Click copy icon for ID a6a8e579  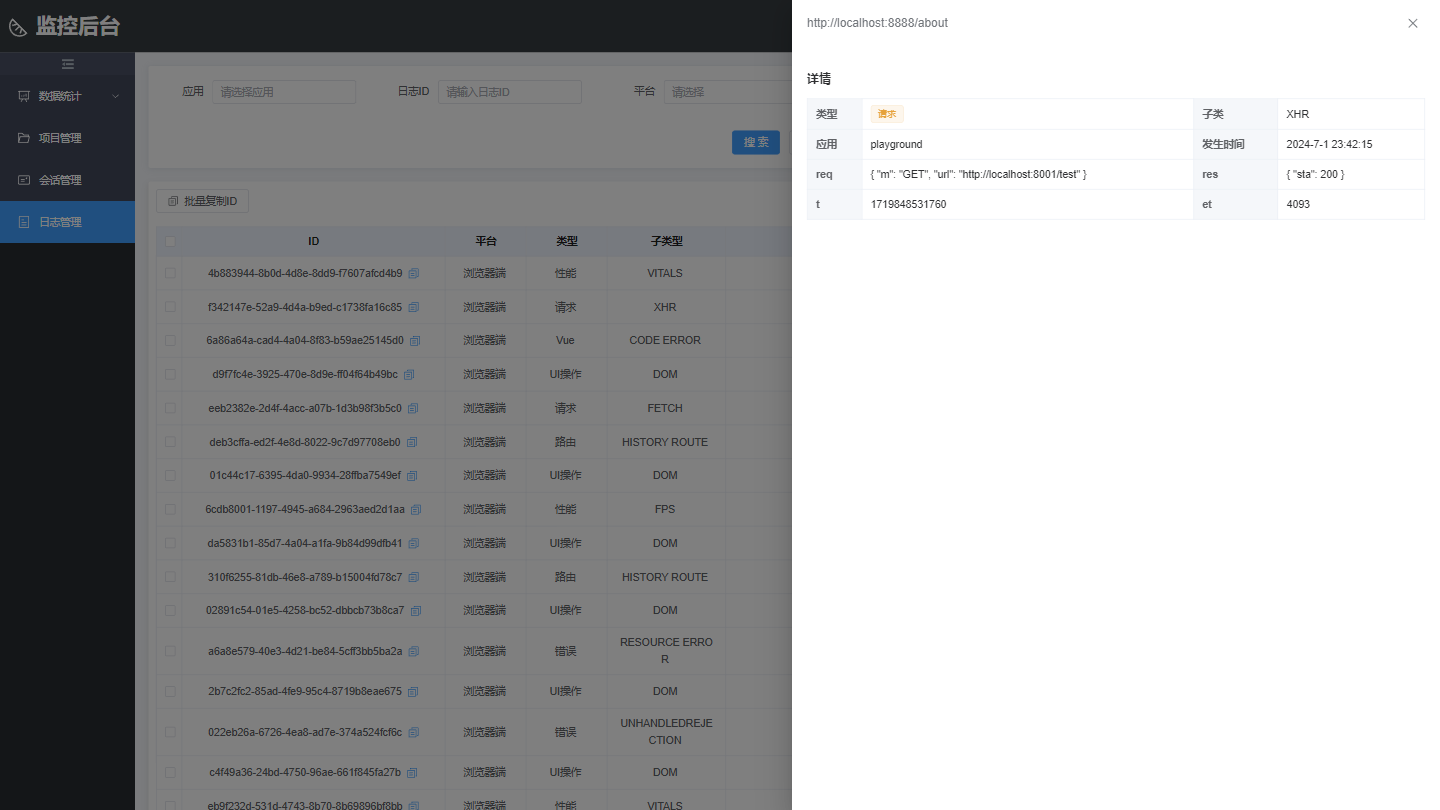click(x=414, y=651)
